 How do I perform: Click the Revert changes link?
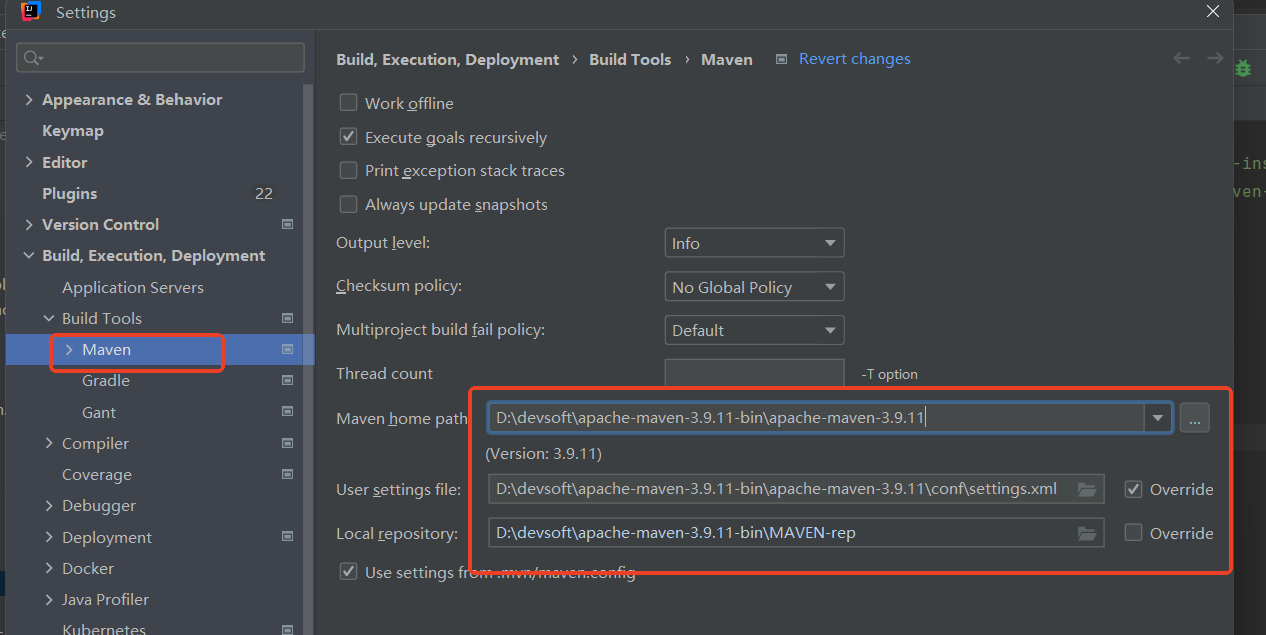click(854, 59)
